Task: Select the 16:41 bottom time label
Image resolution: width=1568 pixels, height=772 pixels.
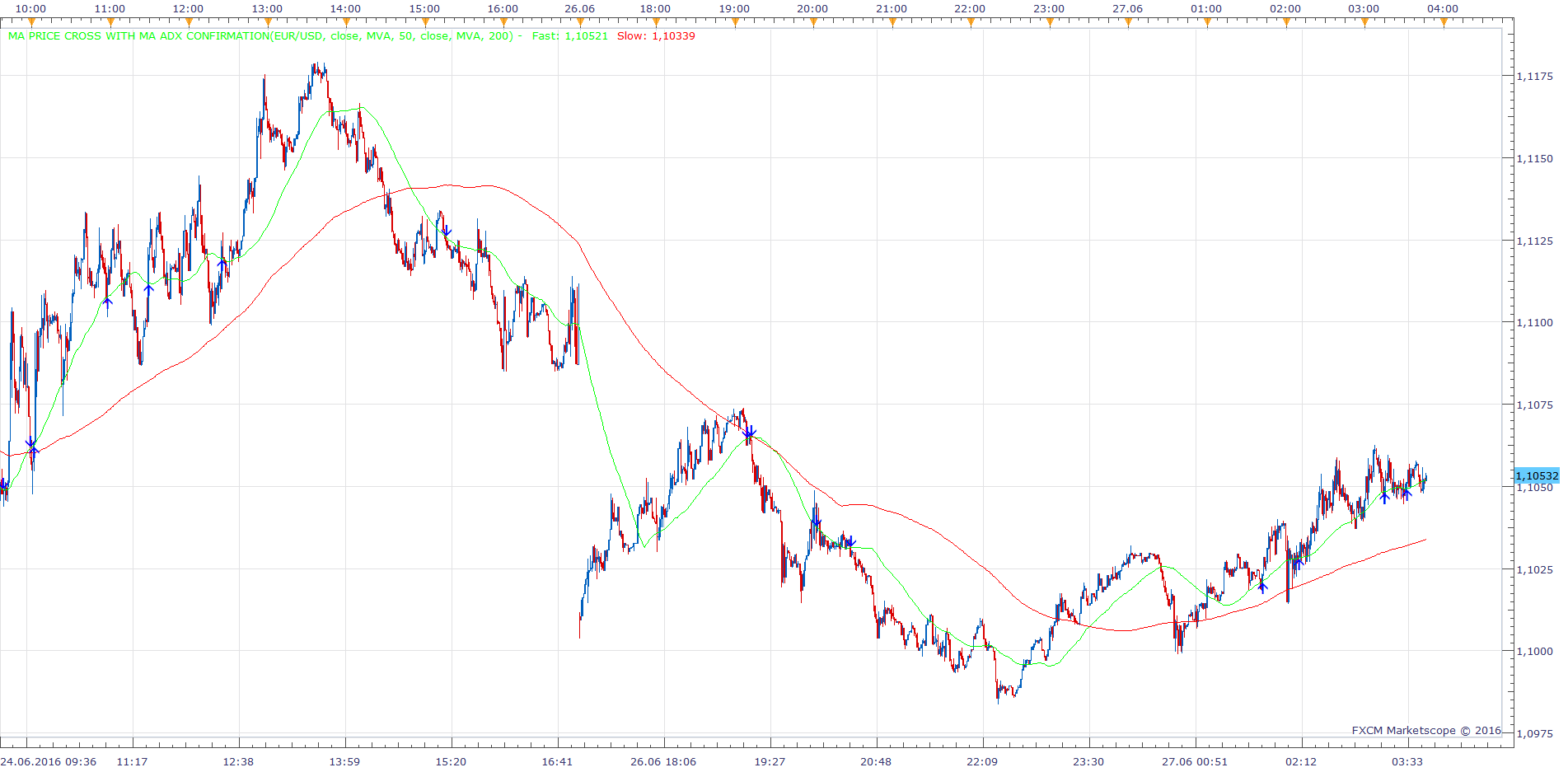Action: tap(557, 761)
